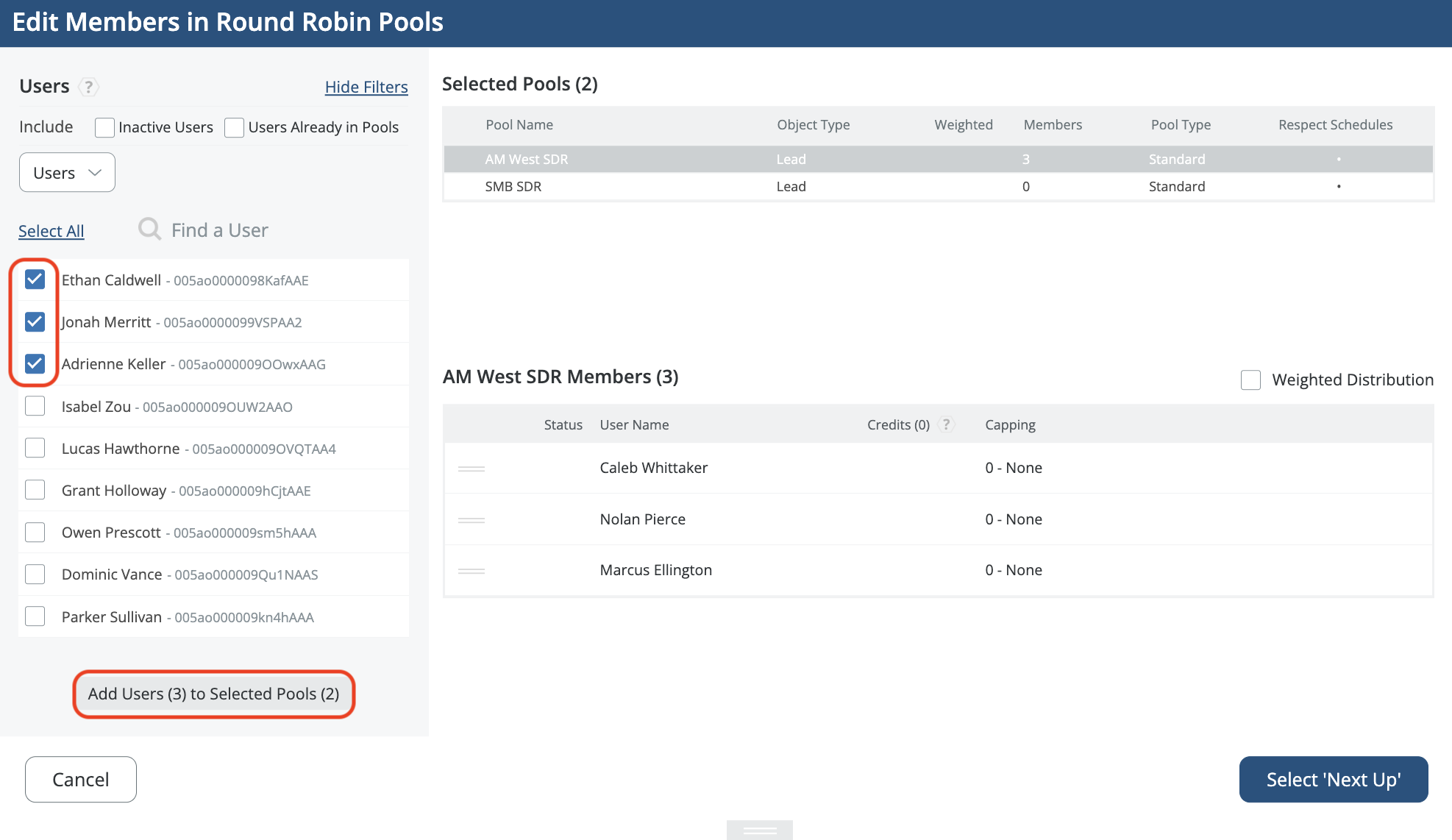Image resolution: width=1452 pixels, height=840 pixels.
Task: Click the Find a User search field
Action: pyautogui.click(x=219, y=230)
